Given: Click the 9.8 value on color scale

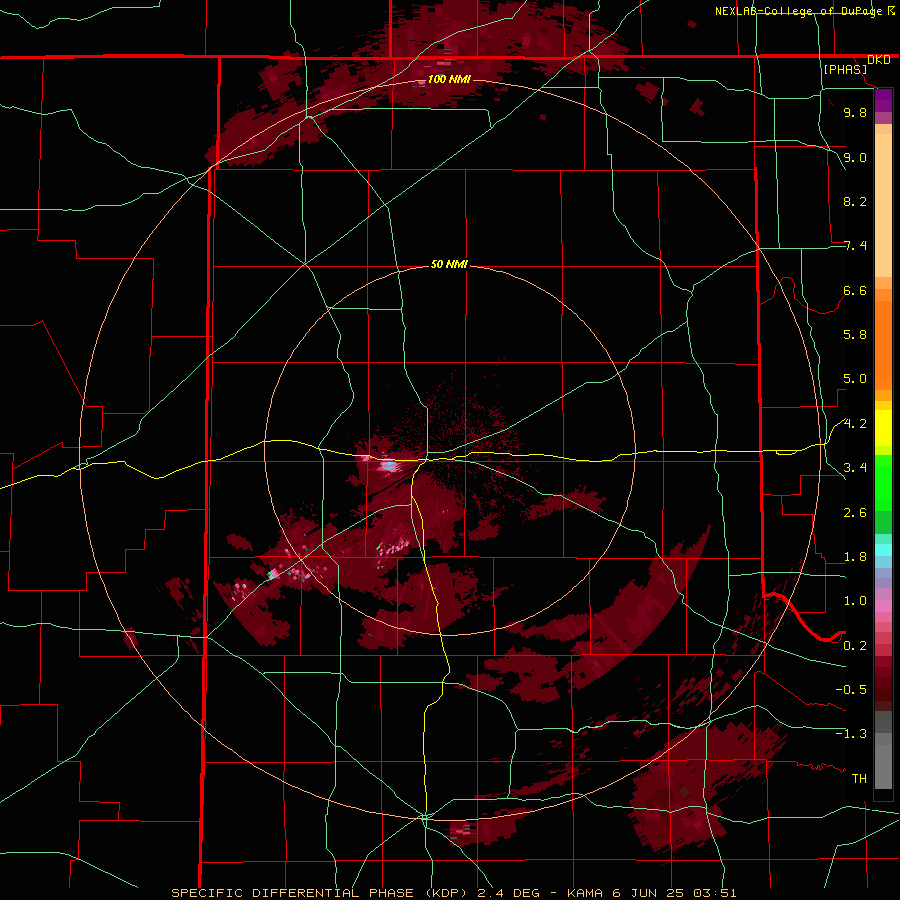Looking at the screenshot, I should point(855,112).
